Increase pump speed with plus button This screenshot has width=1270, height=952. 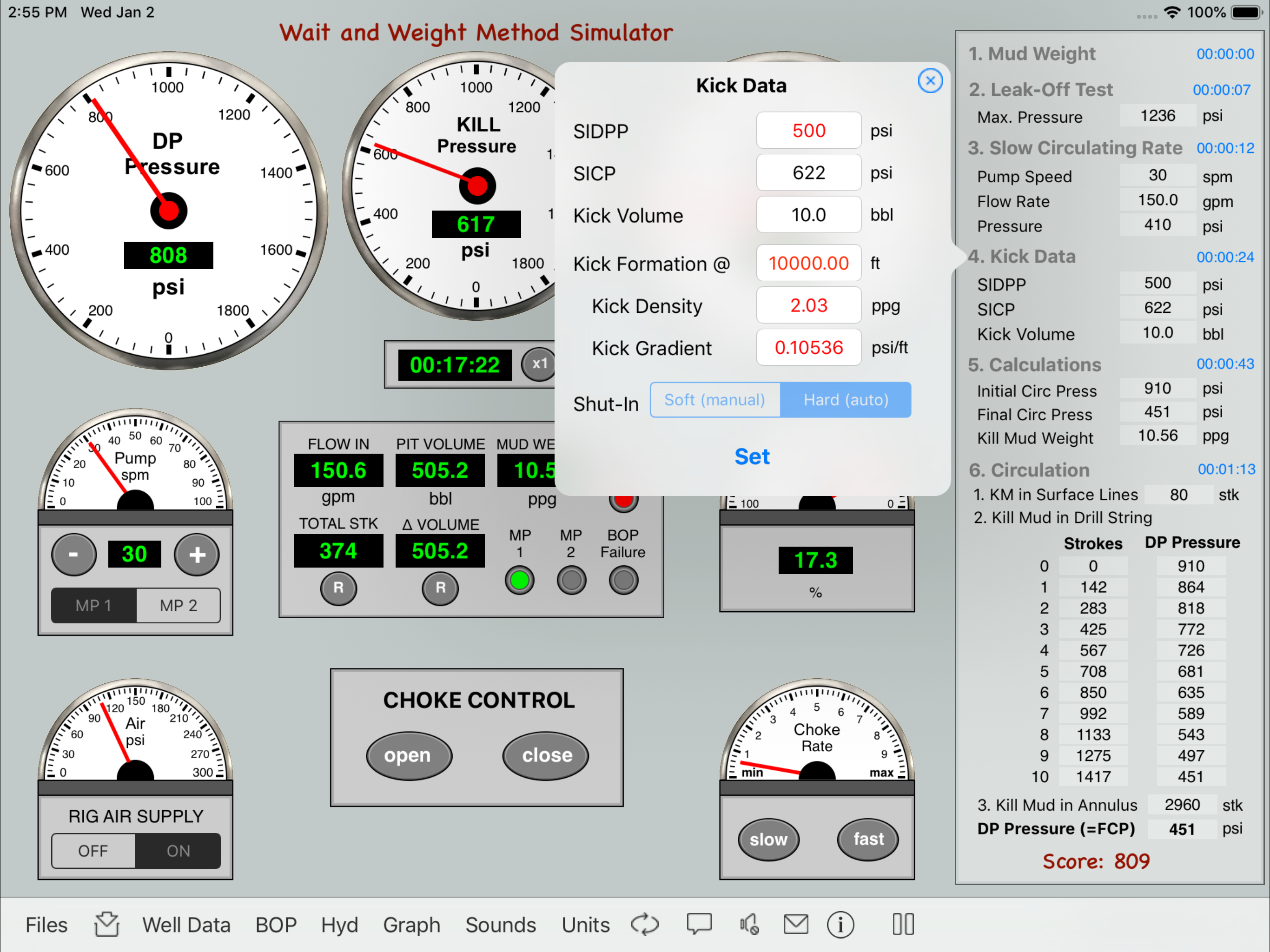(x=197, y=555)
